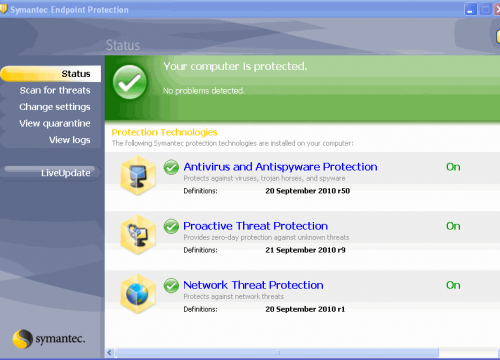Click the Symantec logo in the sidebar
Screen dimensions: 500x360
[49, 339]
